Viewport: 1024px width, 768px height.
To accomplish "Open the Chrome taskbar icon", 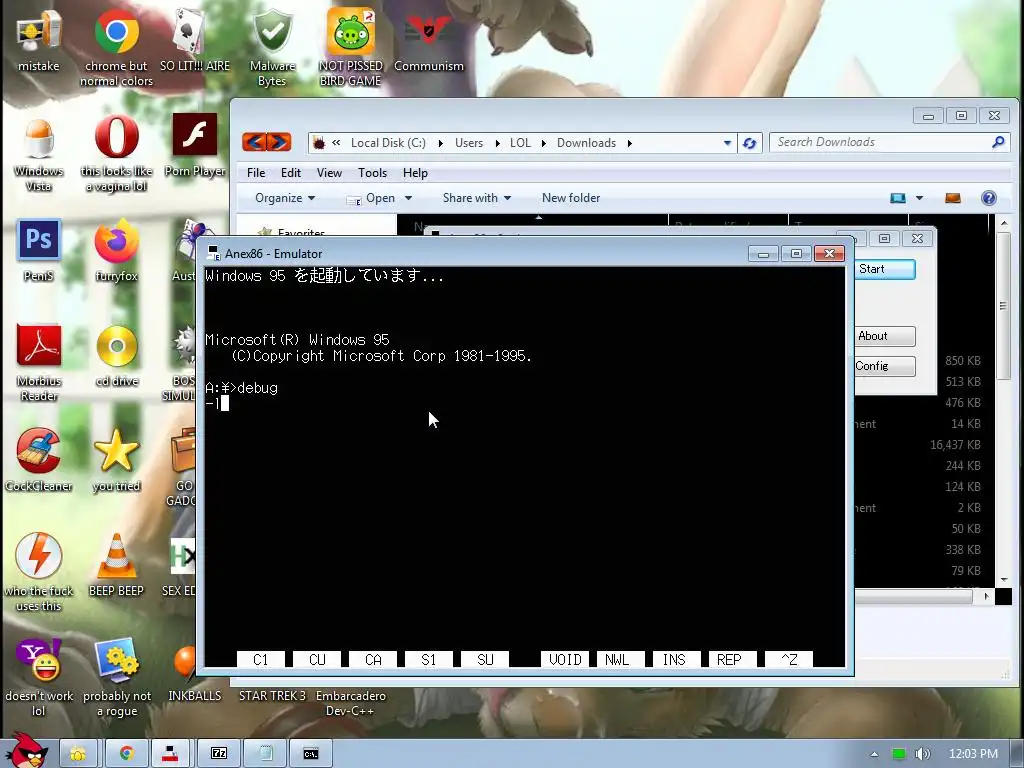I will tap(126, 754).
